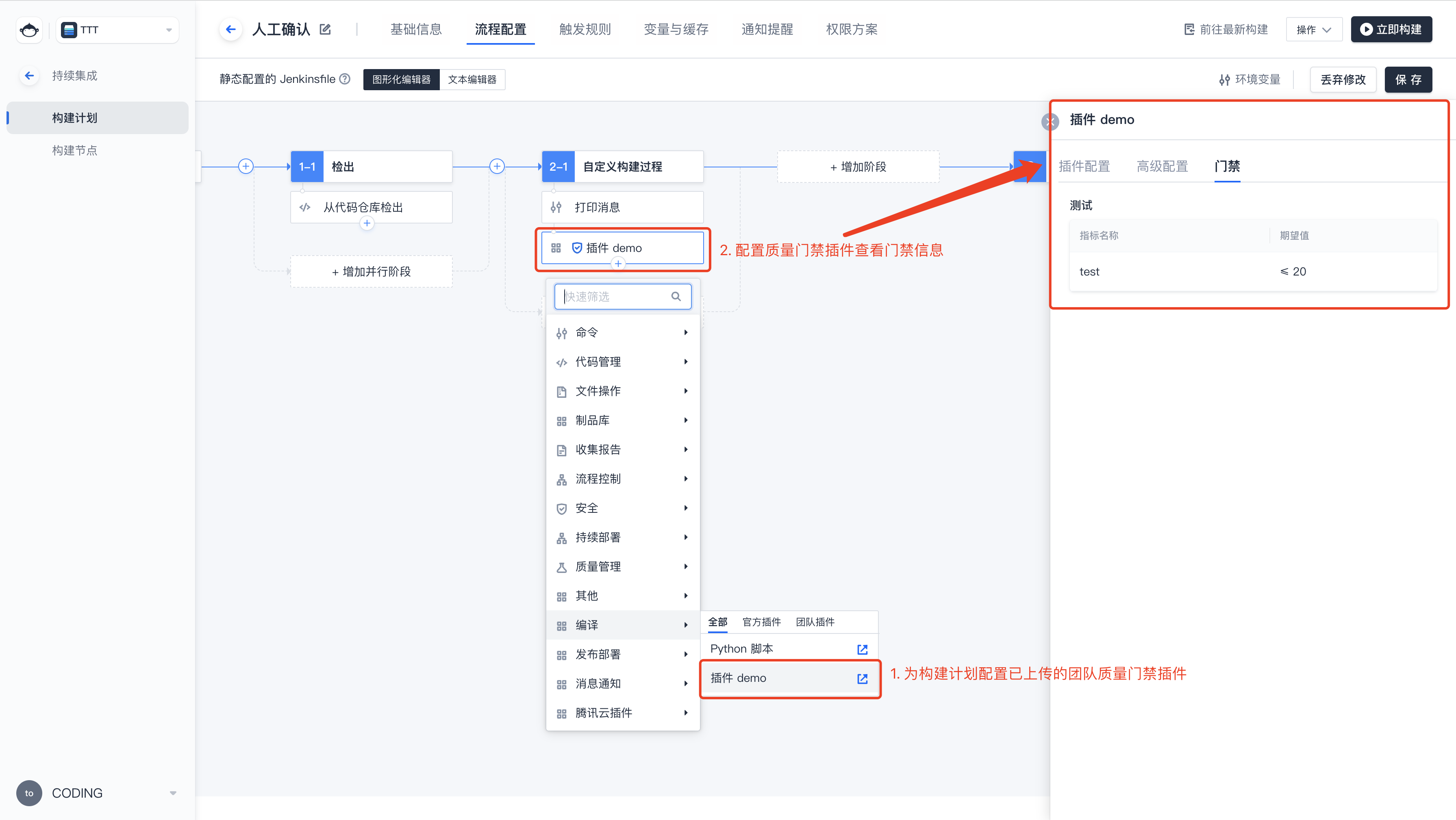Expand 发布部署 category submenu
The image size is (1456, 820).
(x=622, y=655)
